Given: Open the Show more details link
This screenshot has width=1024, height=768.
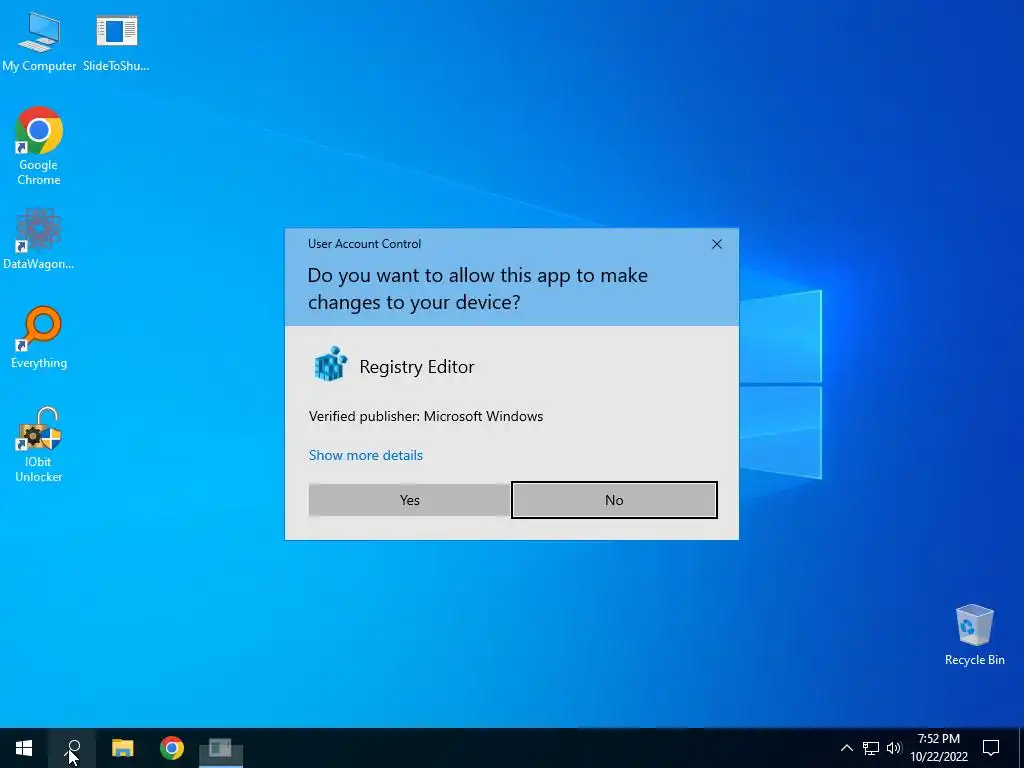Looking at the screenshot, I should [366, 455].
